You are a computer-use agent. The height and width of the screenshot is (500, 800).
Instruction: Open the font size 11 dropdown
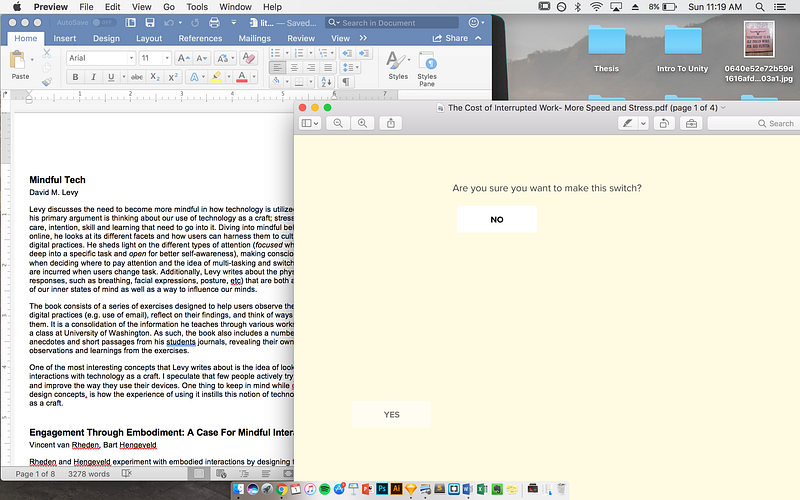click(167, 58)
